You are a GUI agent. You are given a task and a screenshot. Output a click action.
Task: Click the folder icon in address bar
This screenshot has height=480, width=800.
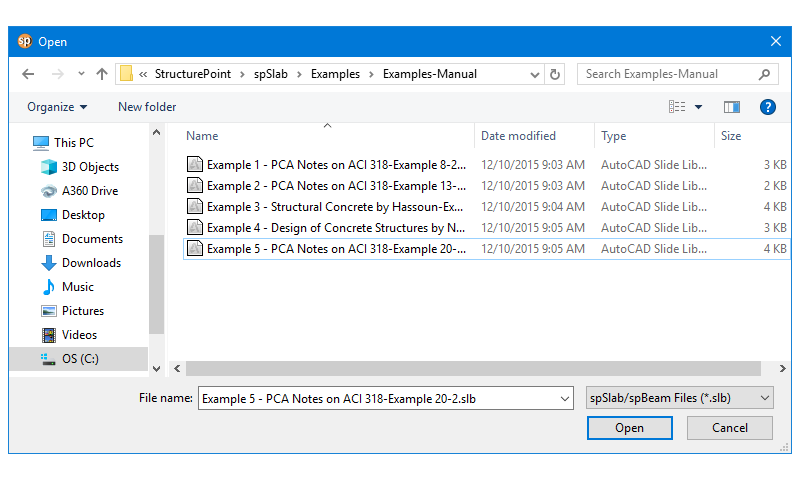click(x=126, y=74)
